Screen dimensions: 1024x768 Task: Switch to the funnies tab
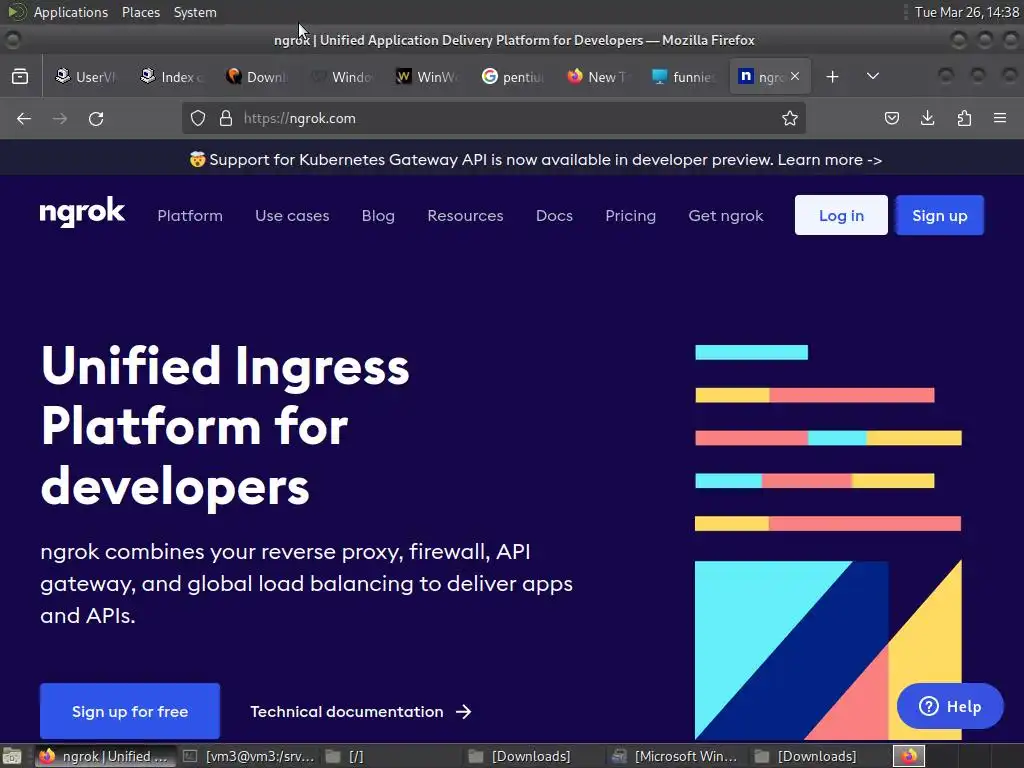[x=684, y=76]
